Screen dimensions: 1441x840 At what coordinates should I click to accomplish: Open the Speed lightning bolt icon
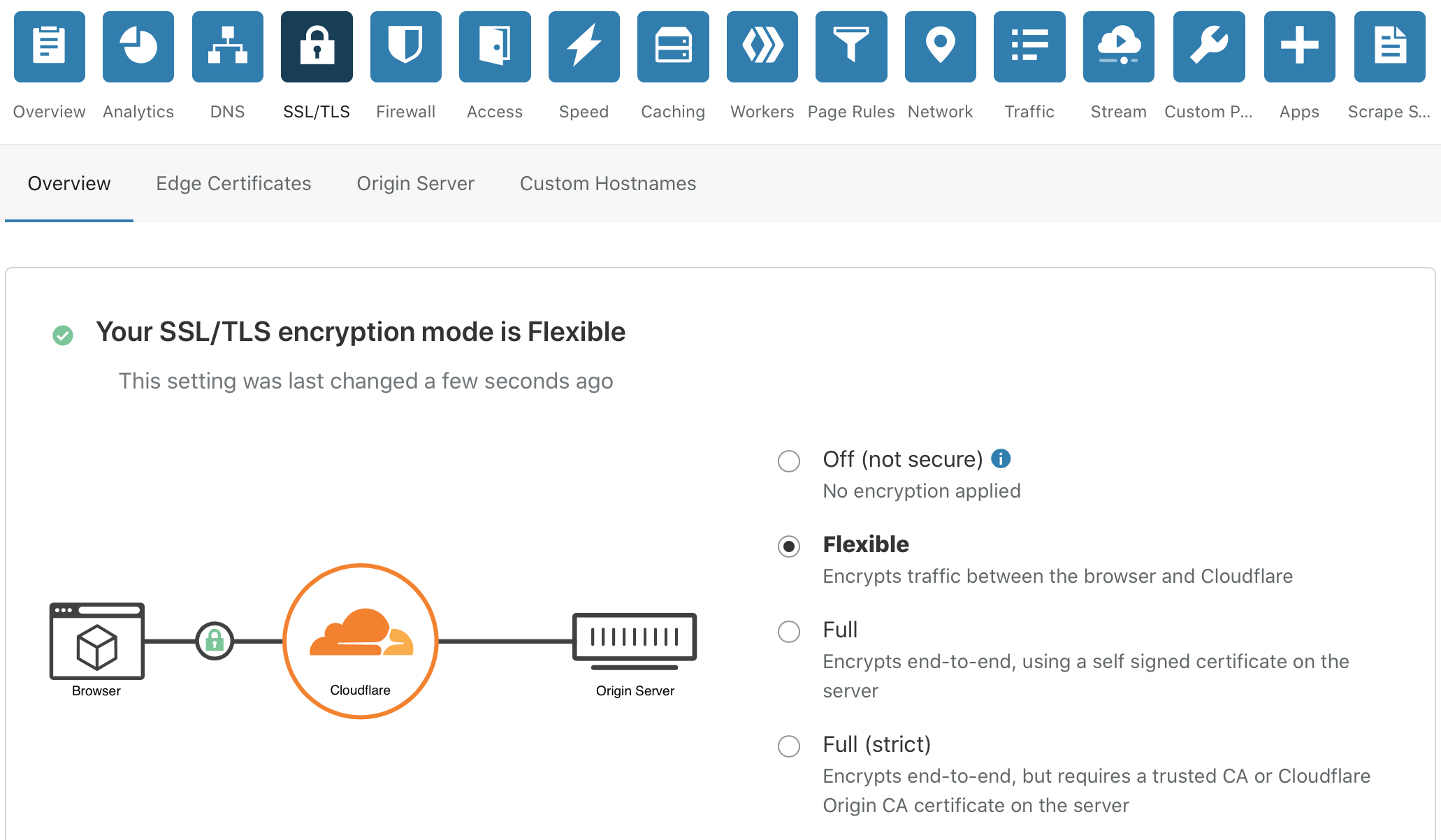[x=584, y=47]
